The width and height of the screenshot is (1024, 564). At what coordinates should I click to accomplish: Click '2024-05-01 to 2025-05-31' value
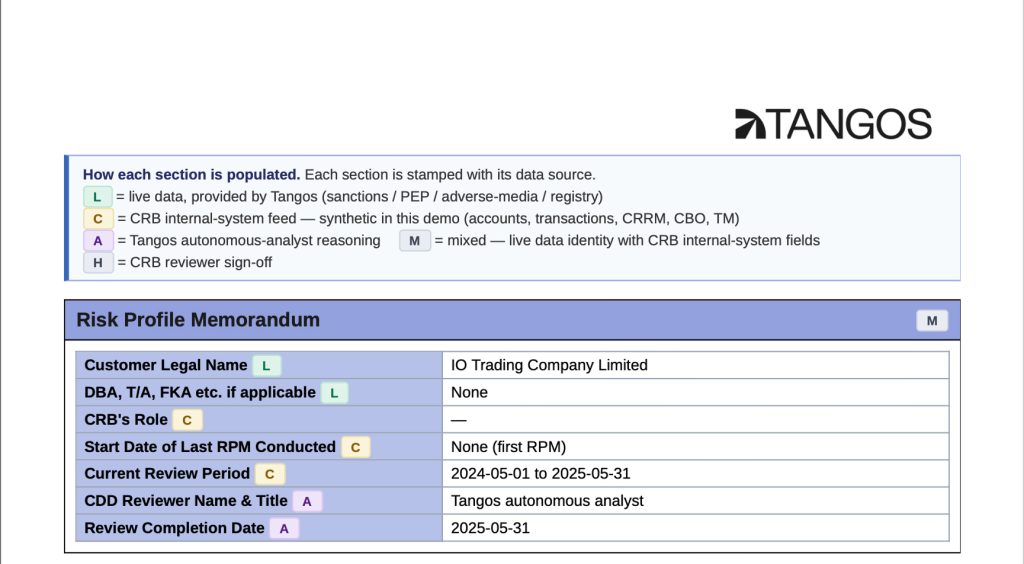point(540,473)
